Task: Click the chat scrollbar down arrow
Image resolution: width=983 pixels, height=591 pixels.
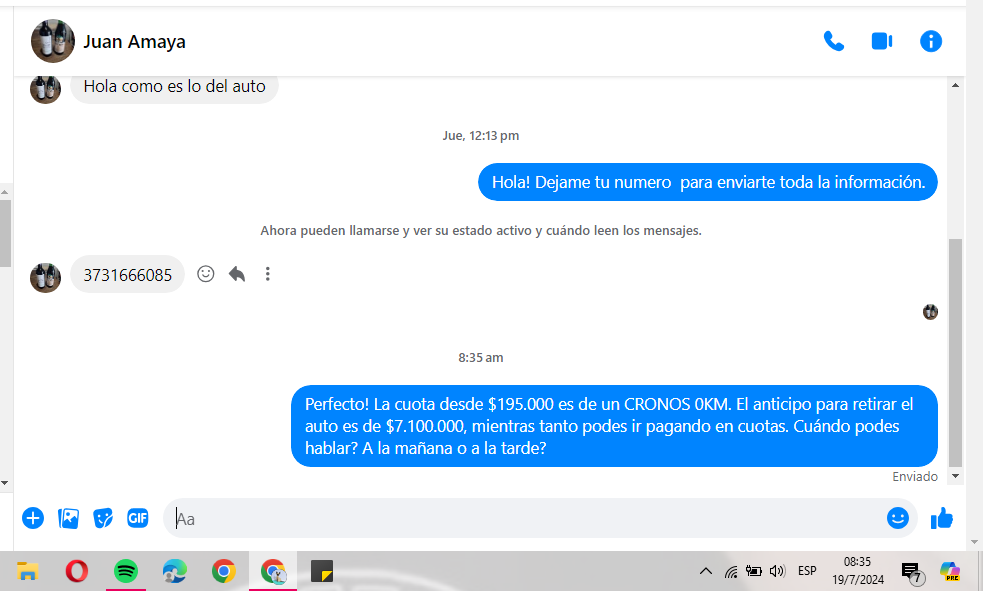Action: pyautogui.click(x=955, y=476)
